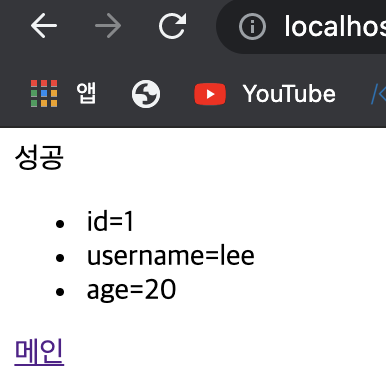Open the 앱 apps grid shortcut

[63, 93]
